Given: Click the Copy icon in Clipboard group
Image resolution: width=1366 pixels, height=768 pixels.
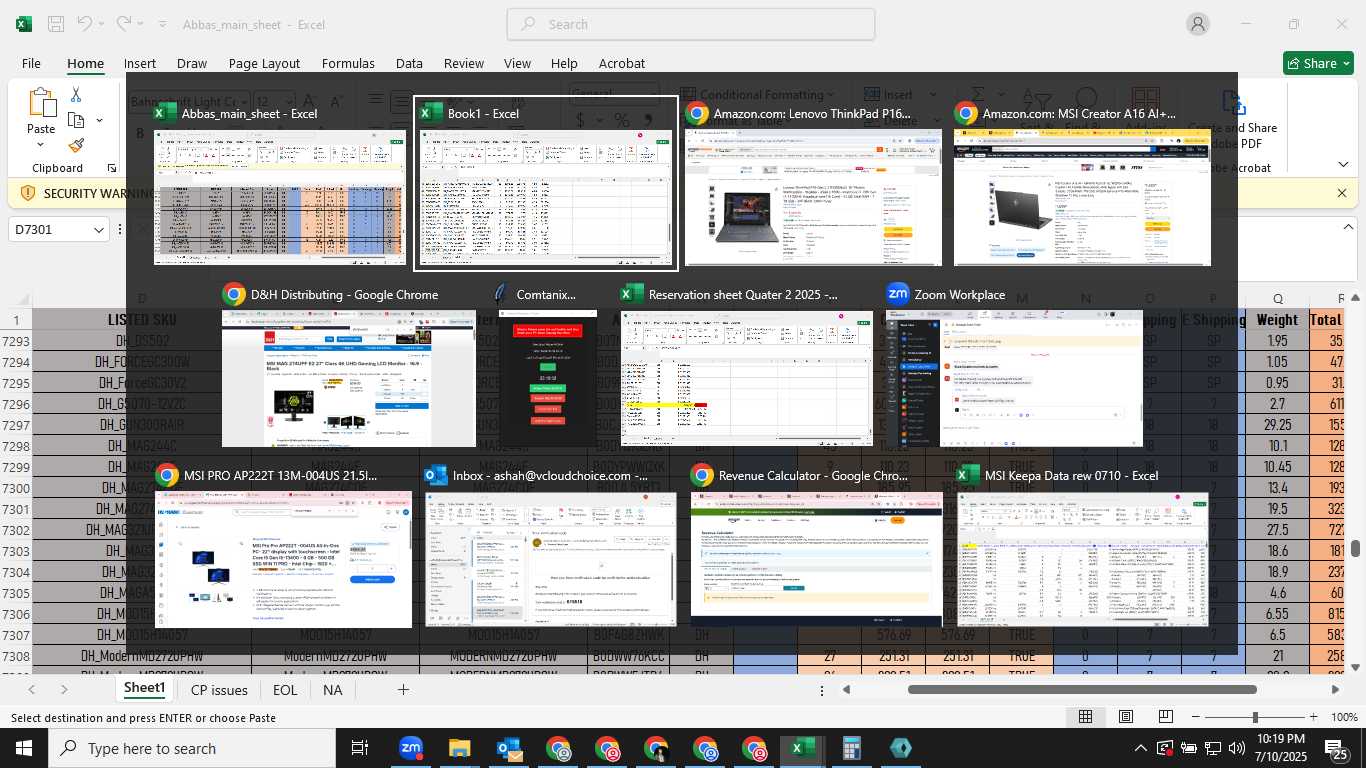Looking at the screenshot, I should 76,120.
